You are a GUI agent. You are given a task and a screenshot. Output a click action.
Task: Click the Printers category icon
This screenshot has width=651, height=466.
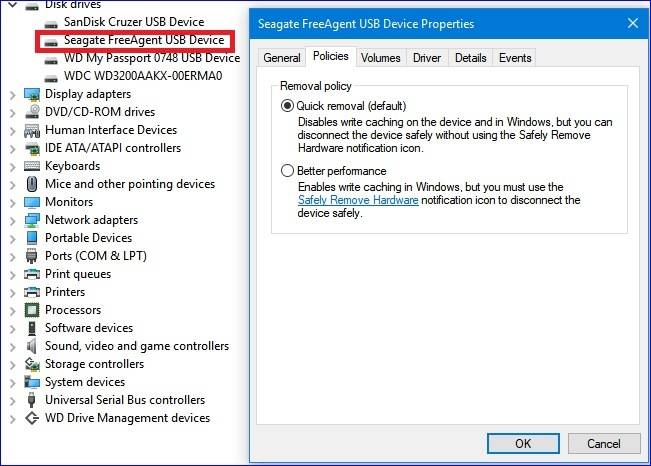click(x=31, y=292)
